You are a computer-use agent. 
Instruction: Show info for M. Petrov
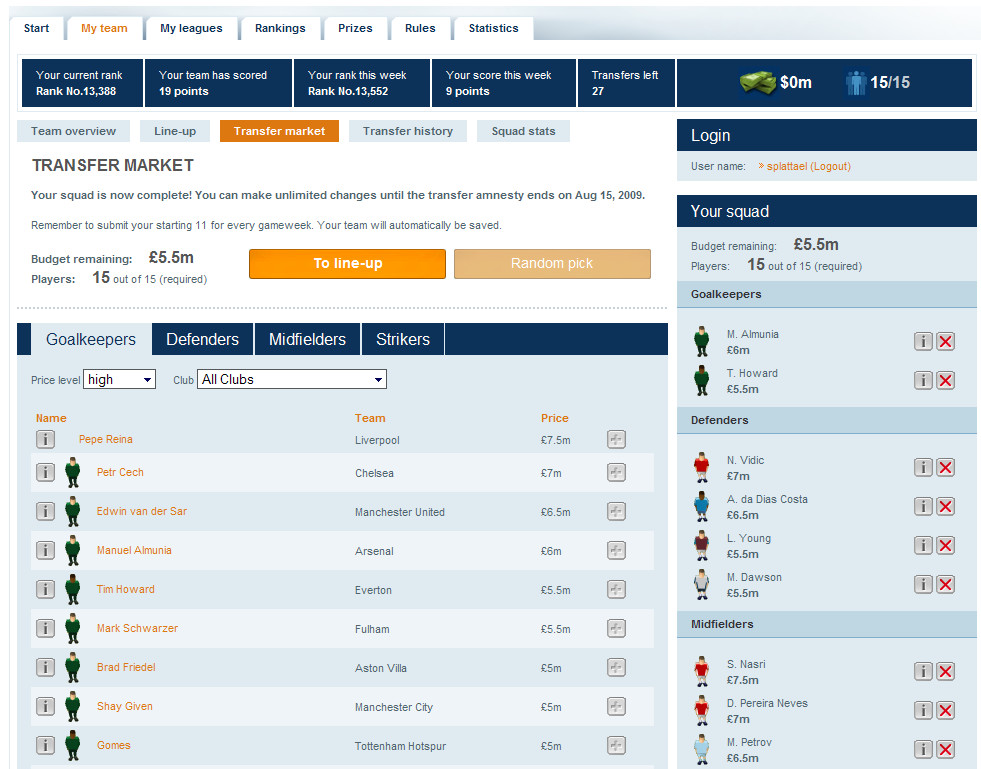pyautogui.click(x=923, y=749)
